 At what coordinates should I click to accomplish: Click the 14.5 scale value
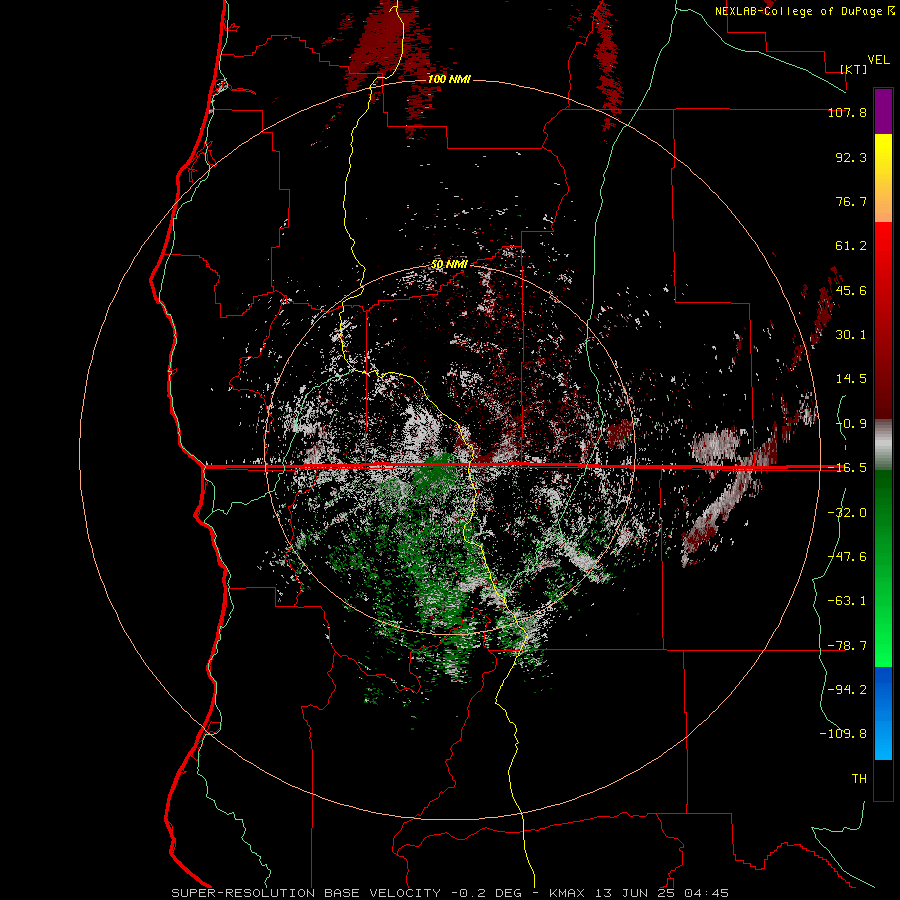click(851, 379)
